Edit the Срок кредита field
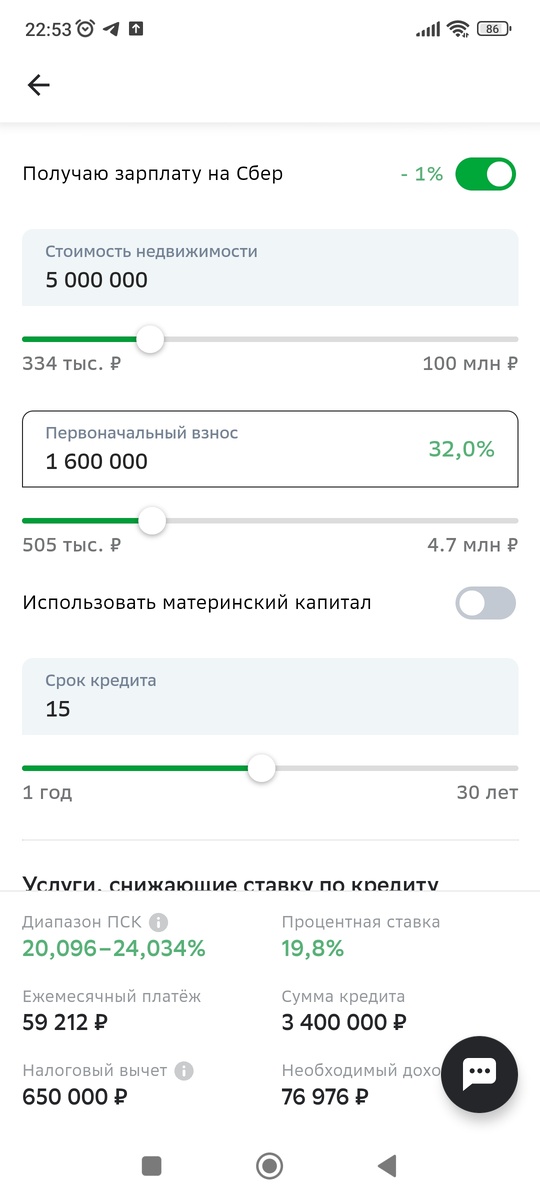540x1200 pixels. pos(270,696)
